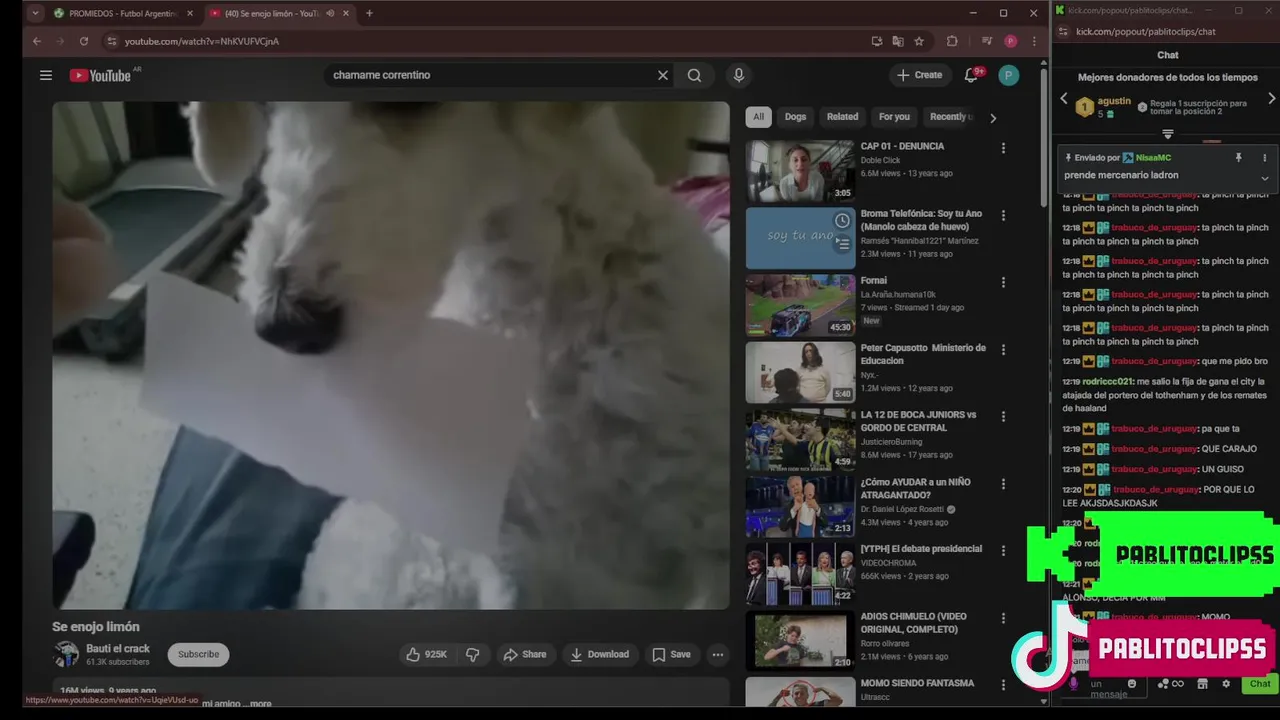
Task: Open Kick chat settings gear icon
Action: click(x=1226, y=684)
